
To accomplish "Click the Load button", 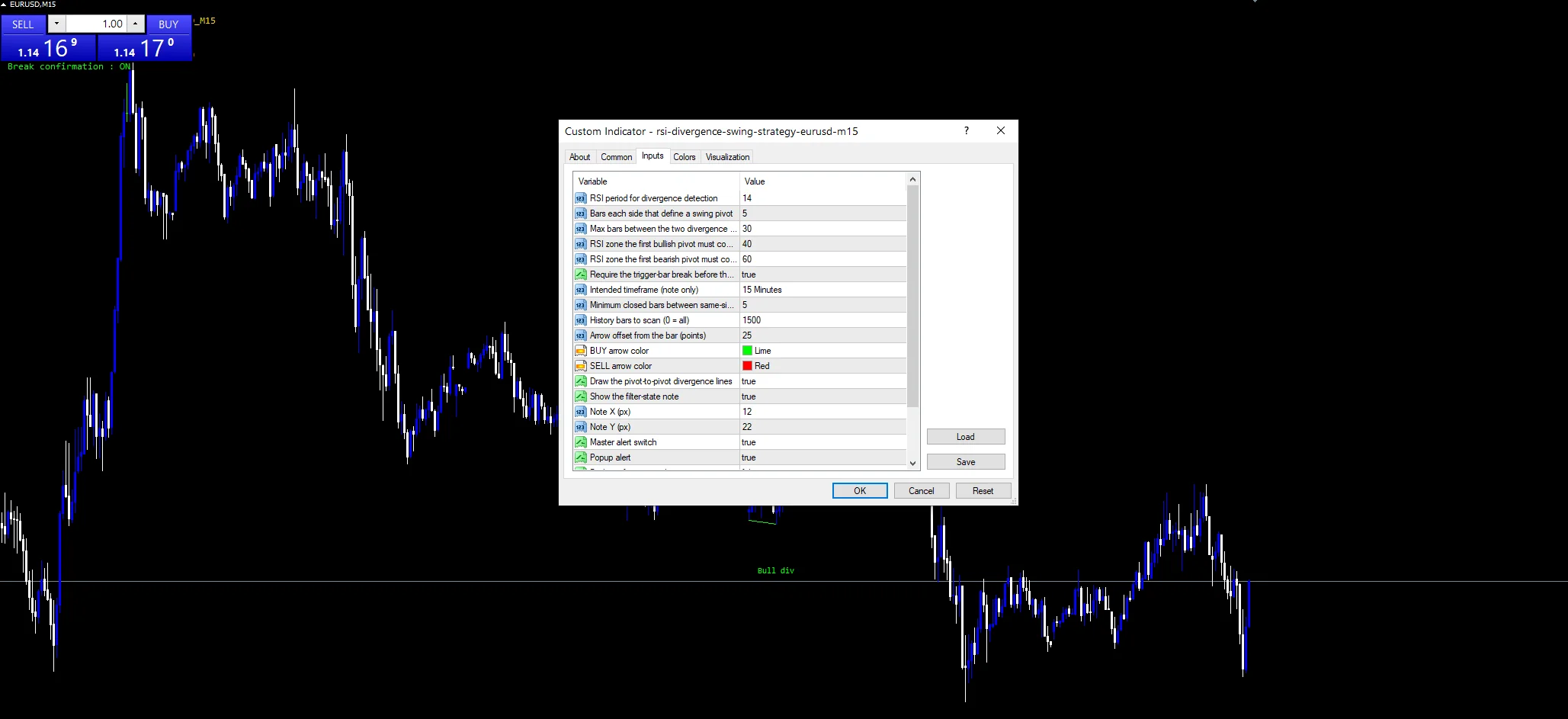I will [966, 437].
